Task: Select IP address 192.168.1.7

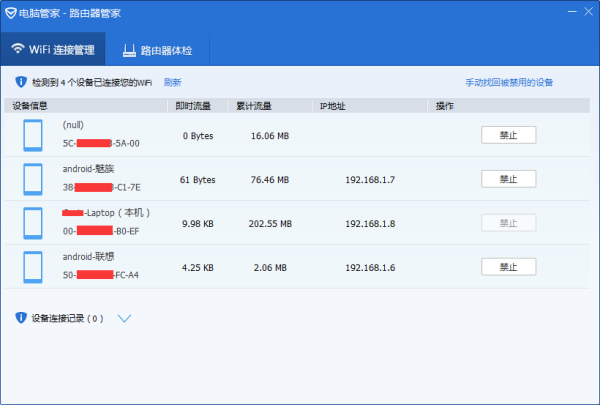Action: coord(370,180)
